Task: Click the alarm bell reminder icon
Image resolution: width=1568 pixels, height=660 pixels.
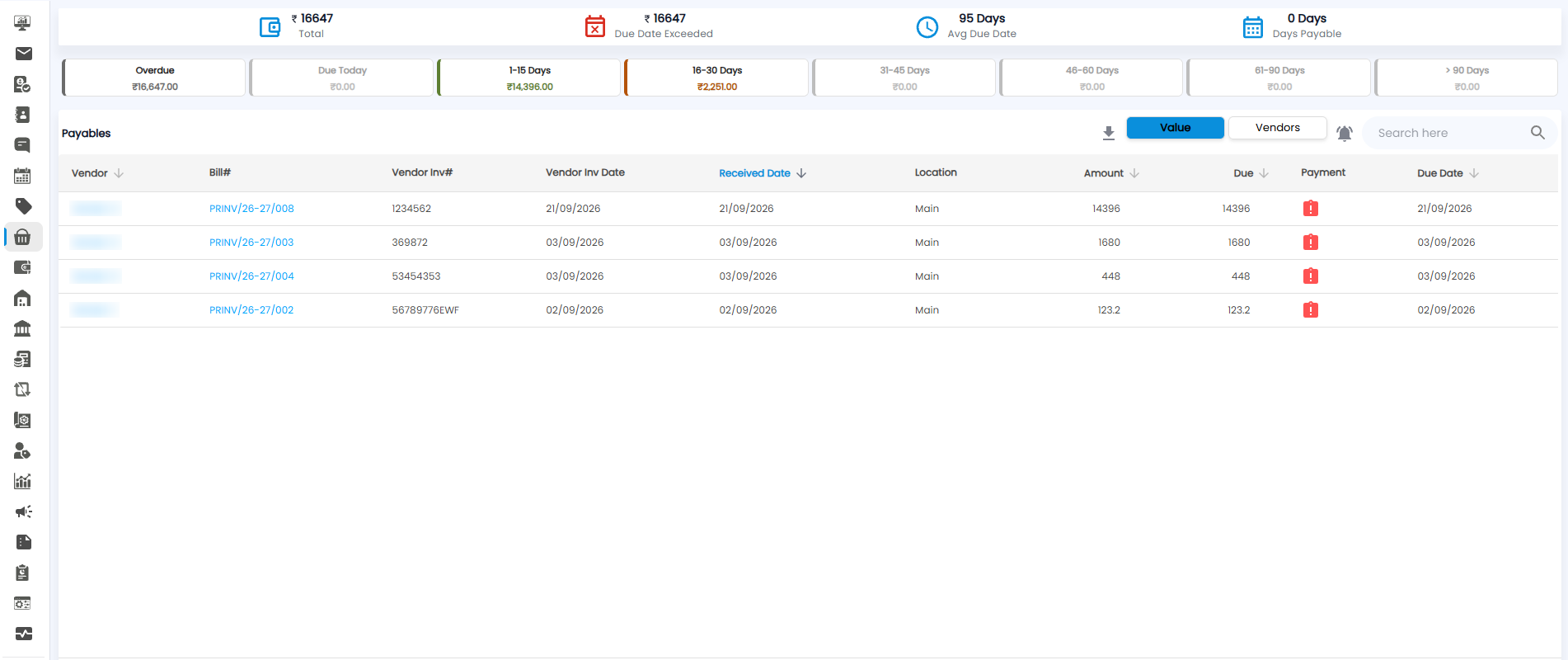Action: coord(1345,133)
